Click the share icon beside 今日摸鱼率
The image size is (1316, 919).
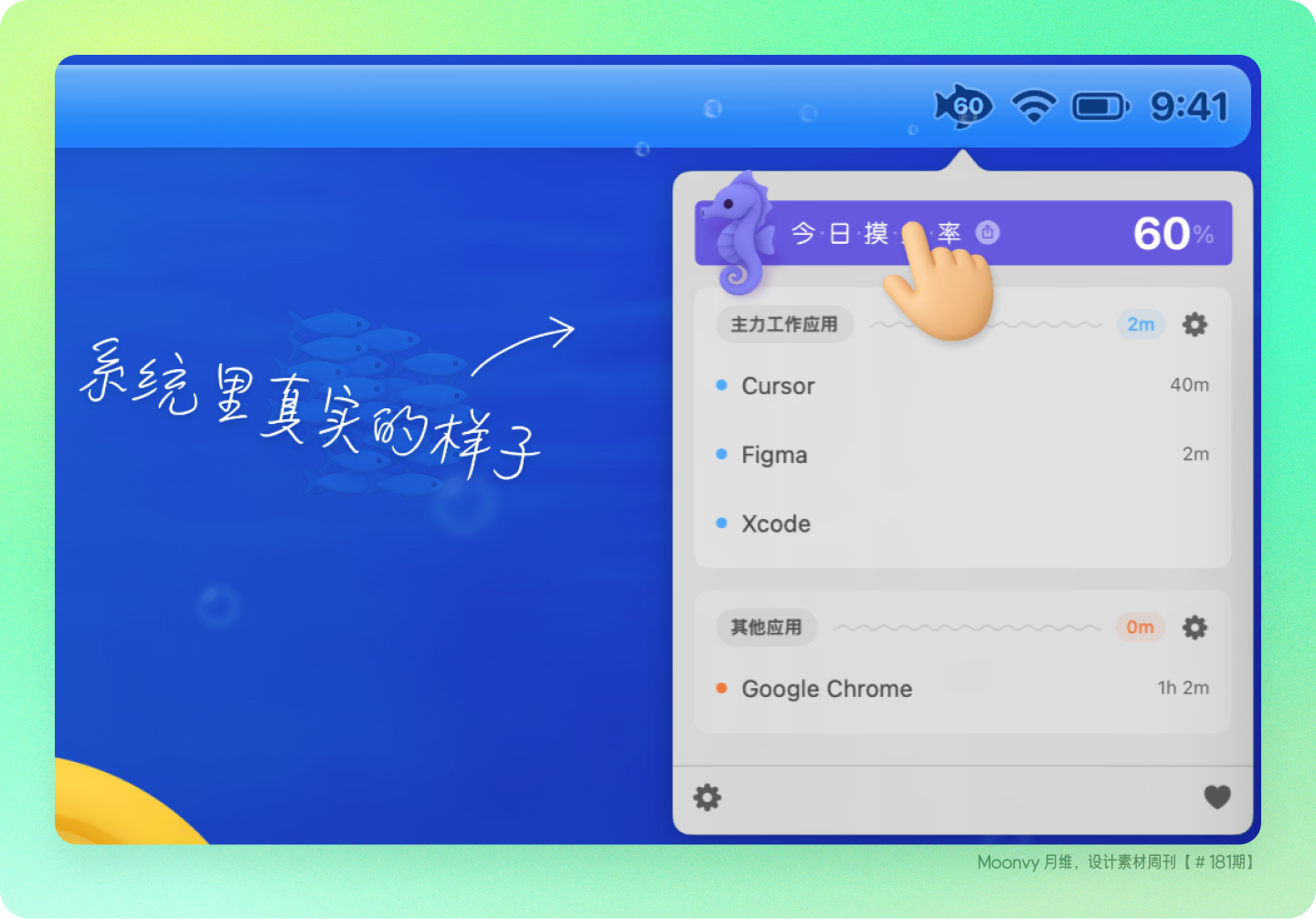coord(987,233)
